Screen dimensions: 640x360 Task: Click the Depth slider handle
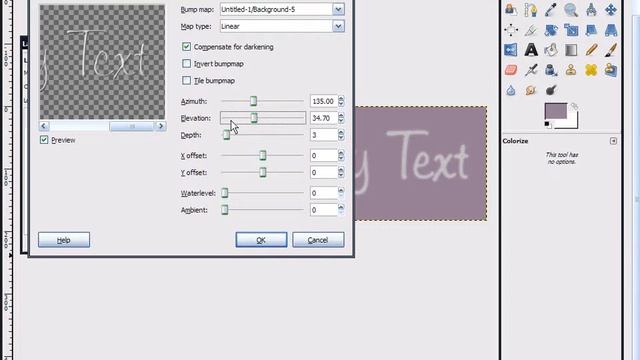pyautogui.click(x=227, y=135)
